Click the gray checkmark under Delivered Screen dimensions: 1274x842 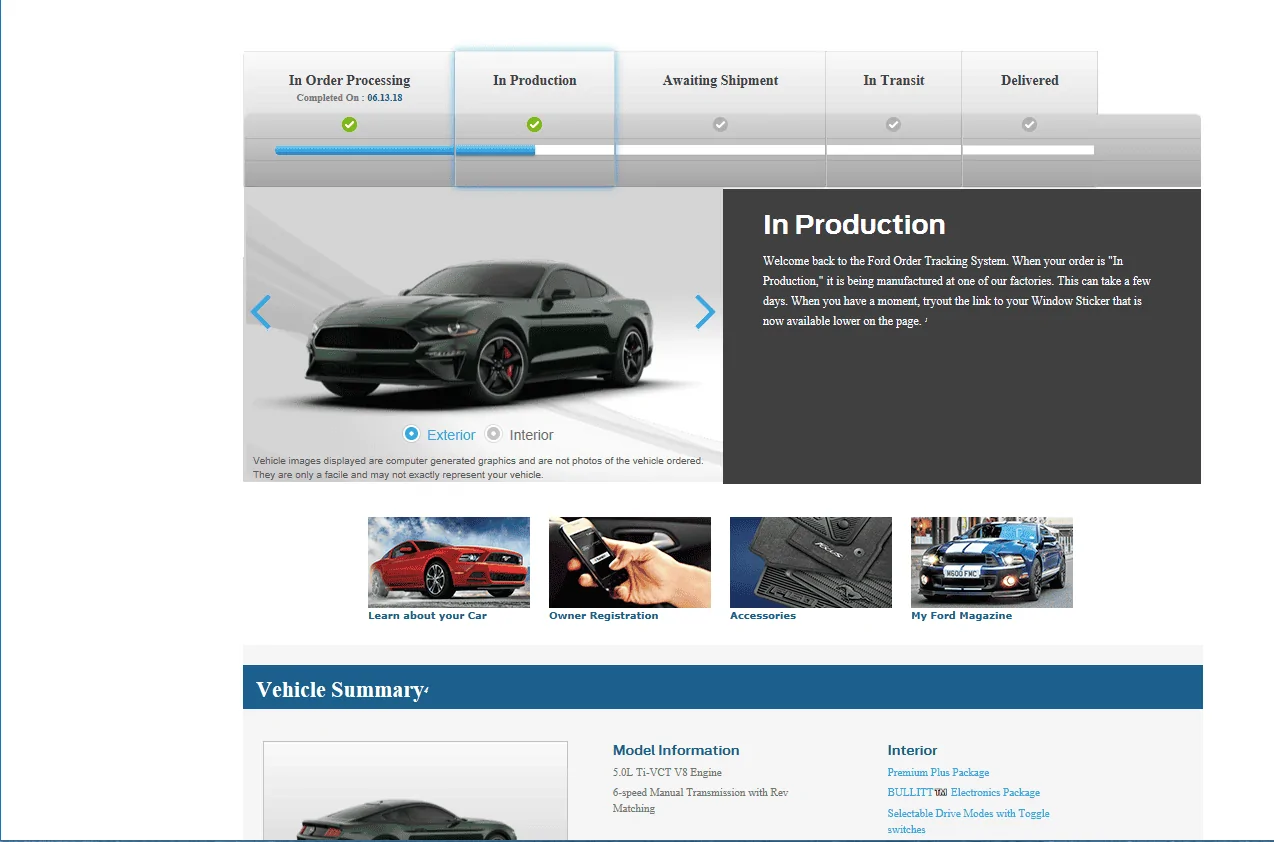(x=1029, y=125)
